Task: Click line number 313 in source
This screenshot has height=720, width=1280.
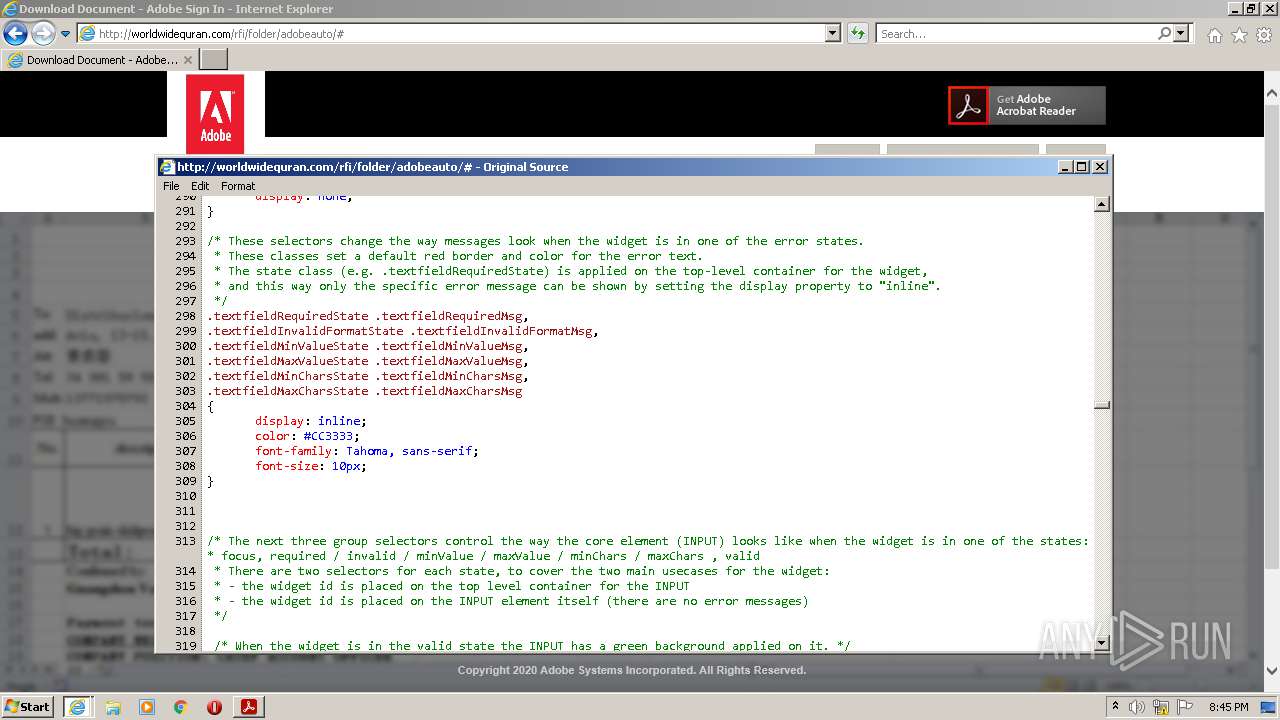Action: click(x=185, y=541)
